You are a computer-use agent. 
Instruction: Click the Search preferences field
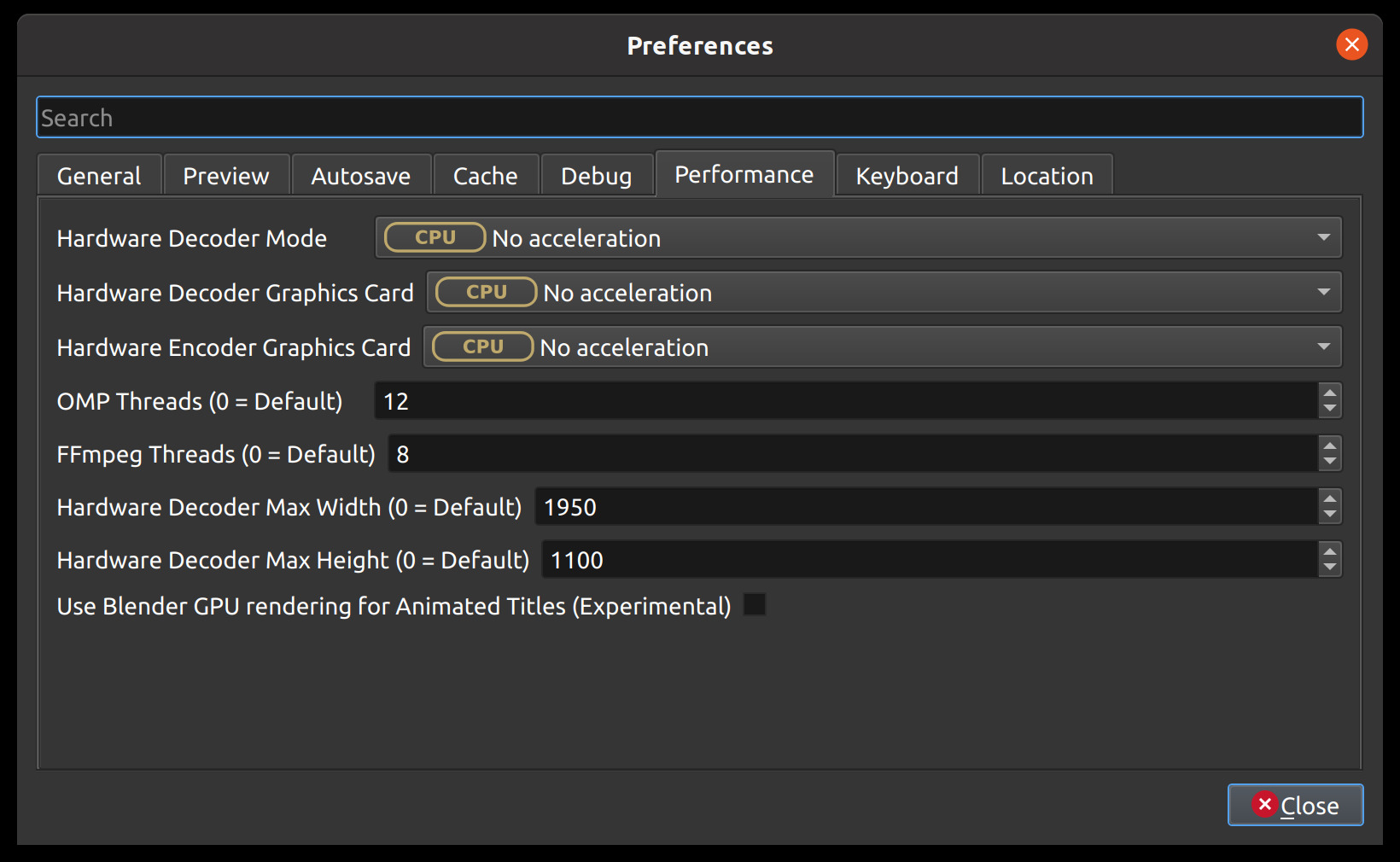699,118
